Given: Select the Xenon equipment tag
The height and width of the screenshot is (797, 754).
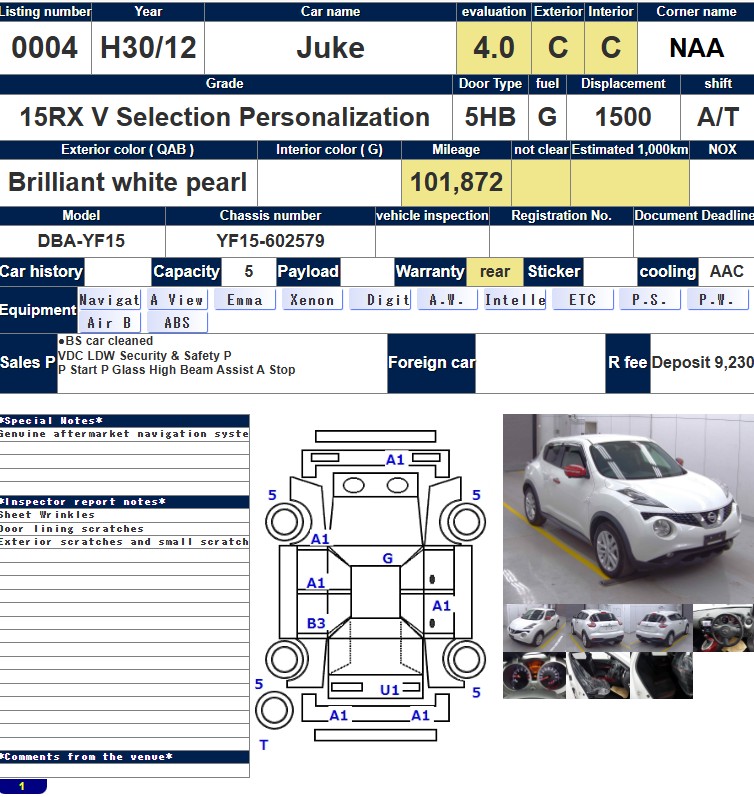Looking at the screenshot, I should coord(312,300).
